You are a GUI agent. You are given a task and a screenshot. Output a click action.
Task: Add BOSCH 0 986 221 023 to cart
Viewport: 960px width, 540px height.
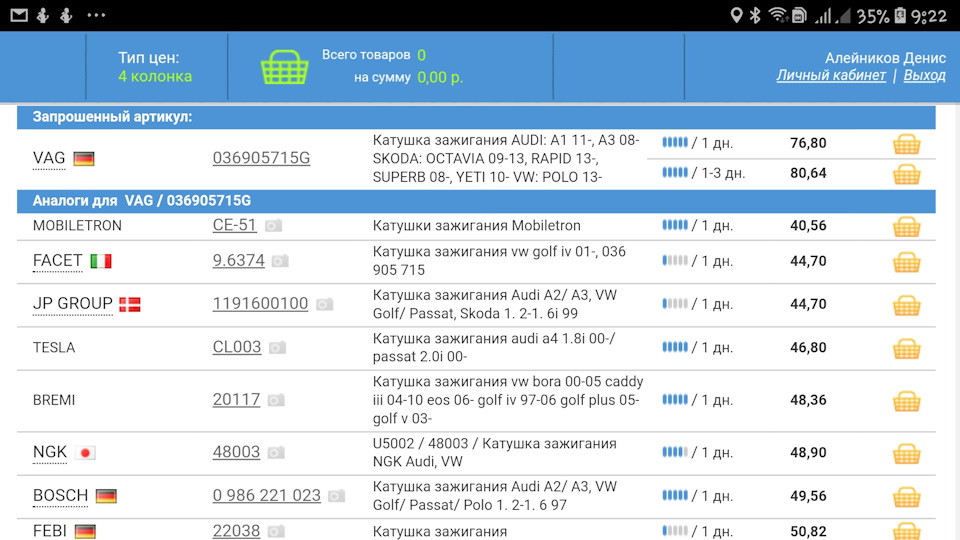pos(907,497)
